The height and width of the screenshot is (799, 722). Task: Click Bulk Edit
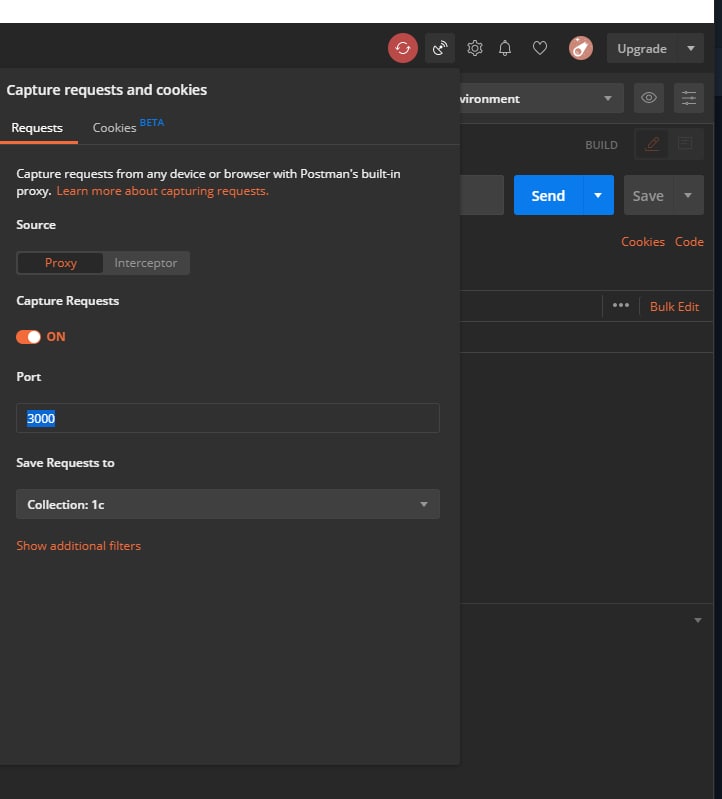pos(674,307)
